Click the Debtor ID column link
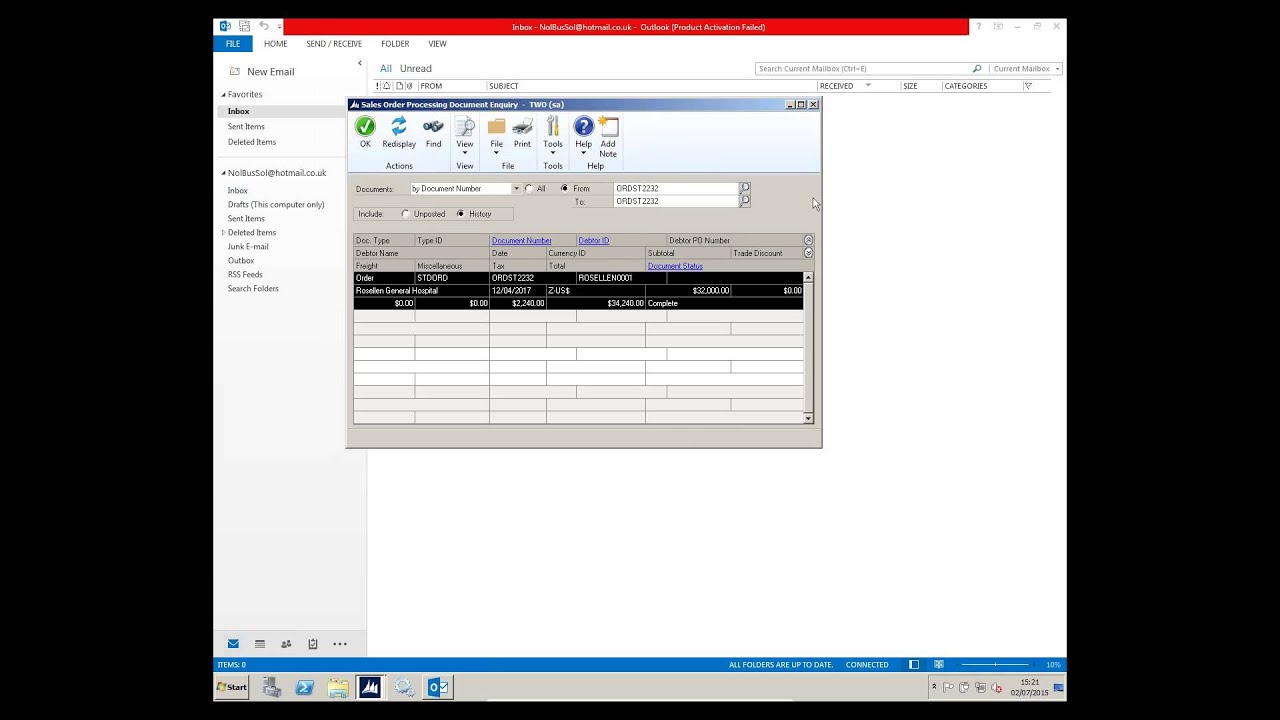This screenshot has width=1280, height=720. click(x=594, y=241)
